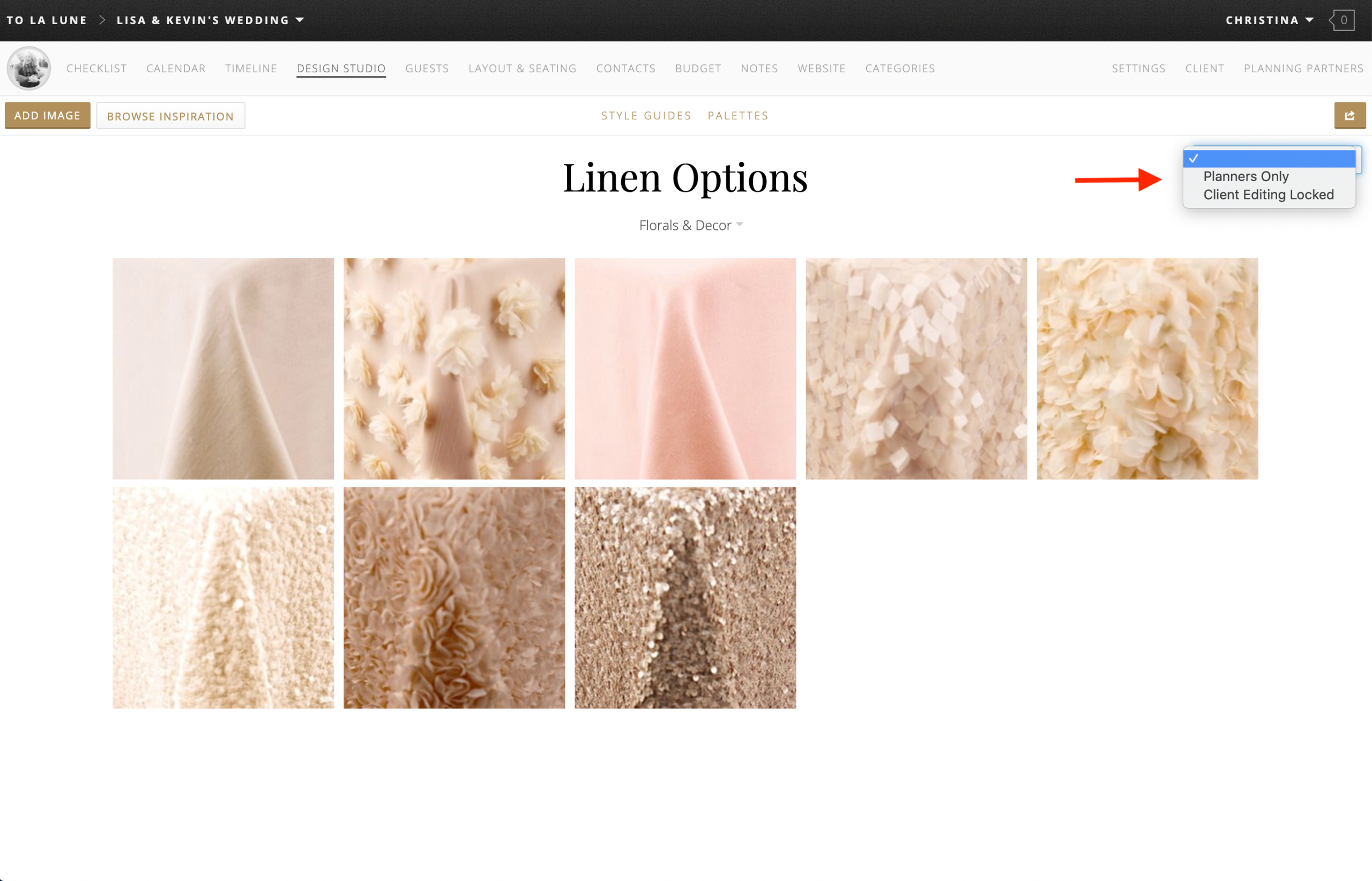1372x881 pixels.
Task: Click the export icon on the ADD IMAGE toolbar row
Action: [x=1350, y=115]
